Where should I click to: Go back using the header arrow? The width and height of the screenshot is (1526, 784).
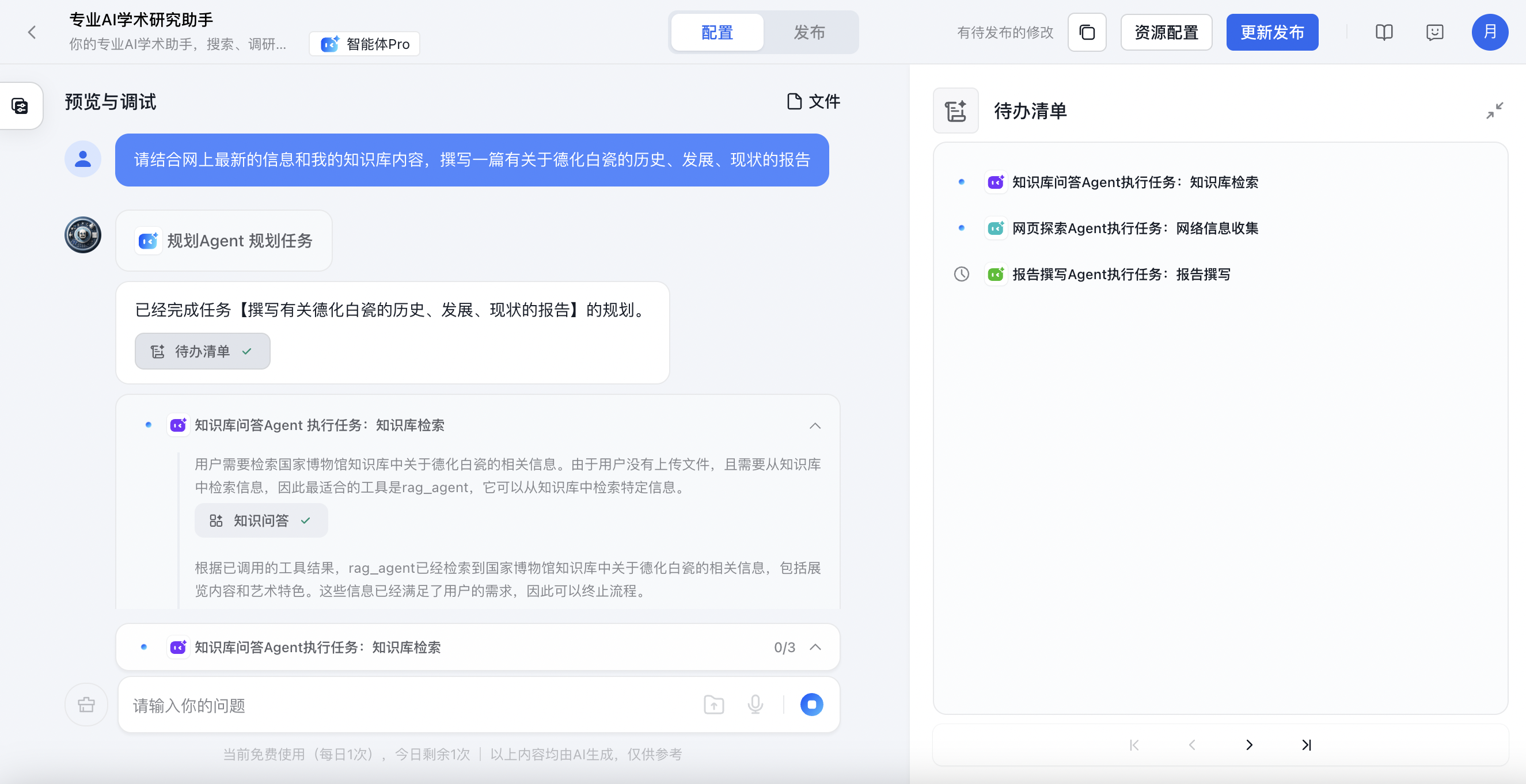[x=32, y=32]
